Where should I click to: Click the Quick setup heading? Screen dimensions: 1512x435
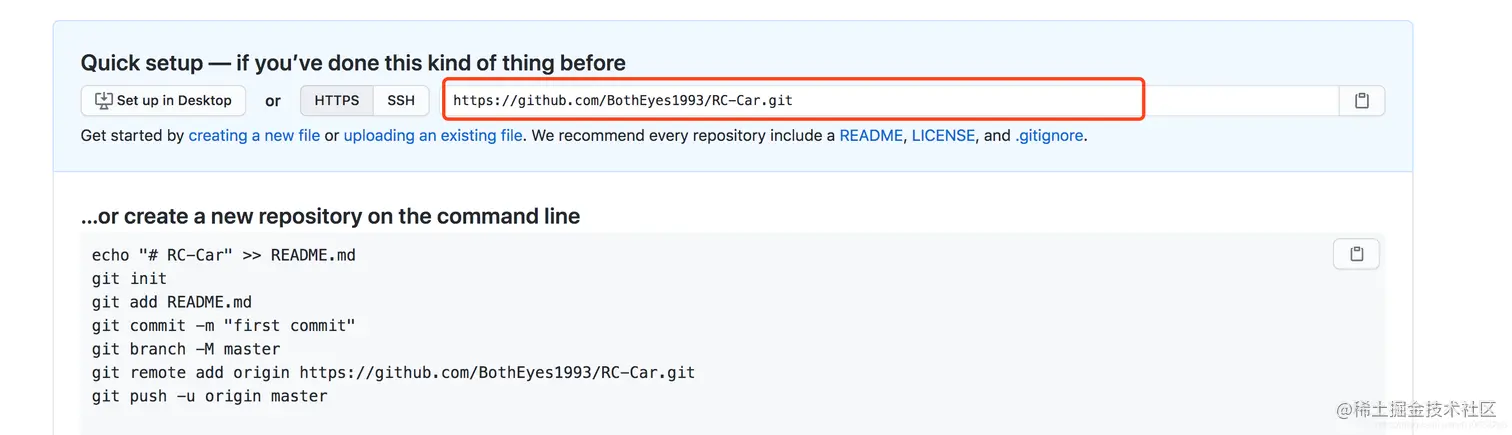[x=353, y=63]
